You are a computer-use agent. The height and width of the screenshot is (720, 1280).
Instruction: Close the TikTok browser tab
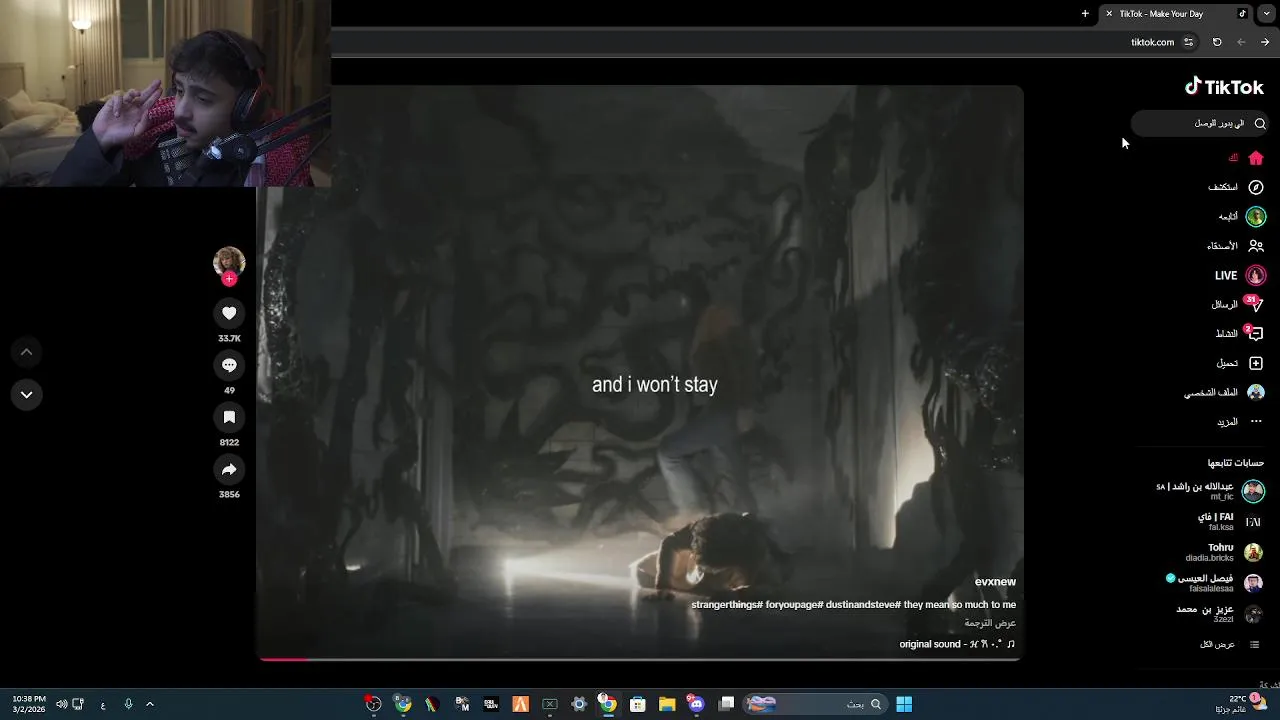tap(1109, 13)
